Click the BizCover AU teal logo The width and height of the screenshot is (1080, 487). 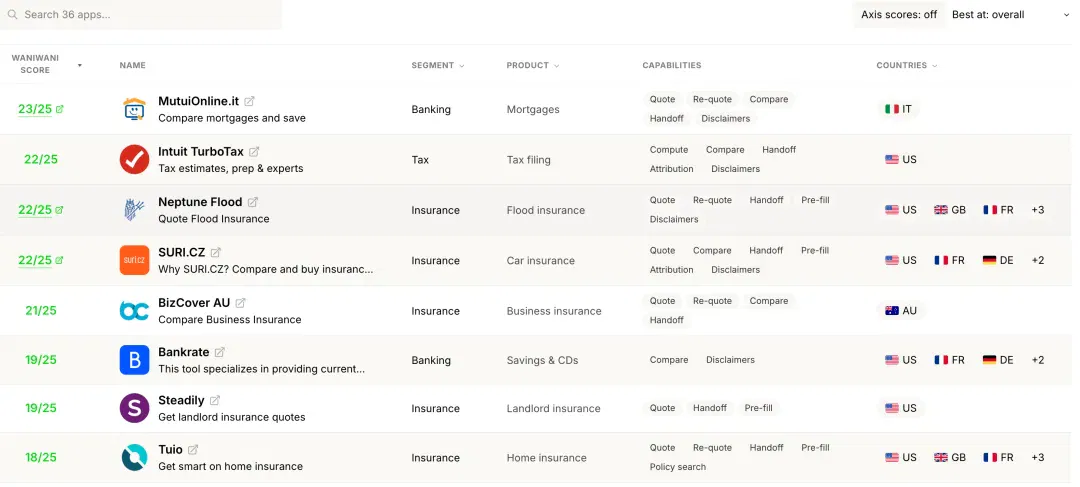[134, 311]
